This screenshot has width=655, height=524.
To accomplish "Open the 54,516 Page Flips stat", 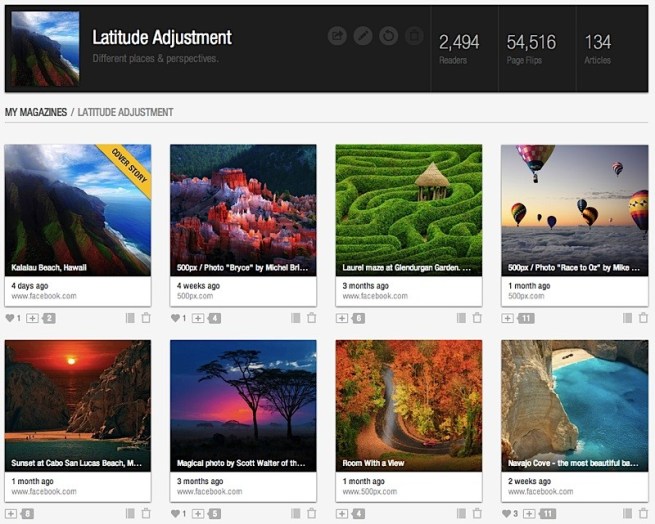I will coord(530,47).
